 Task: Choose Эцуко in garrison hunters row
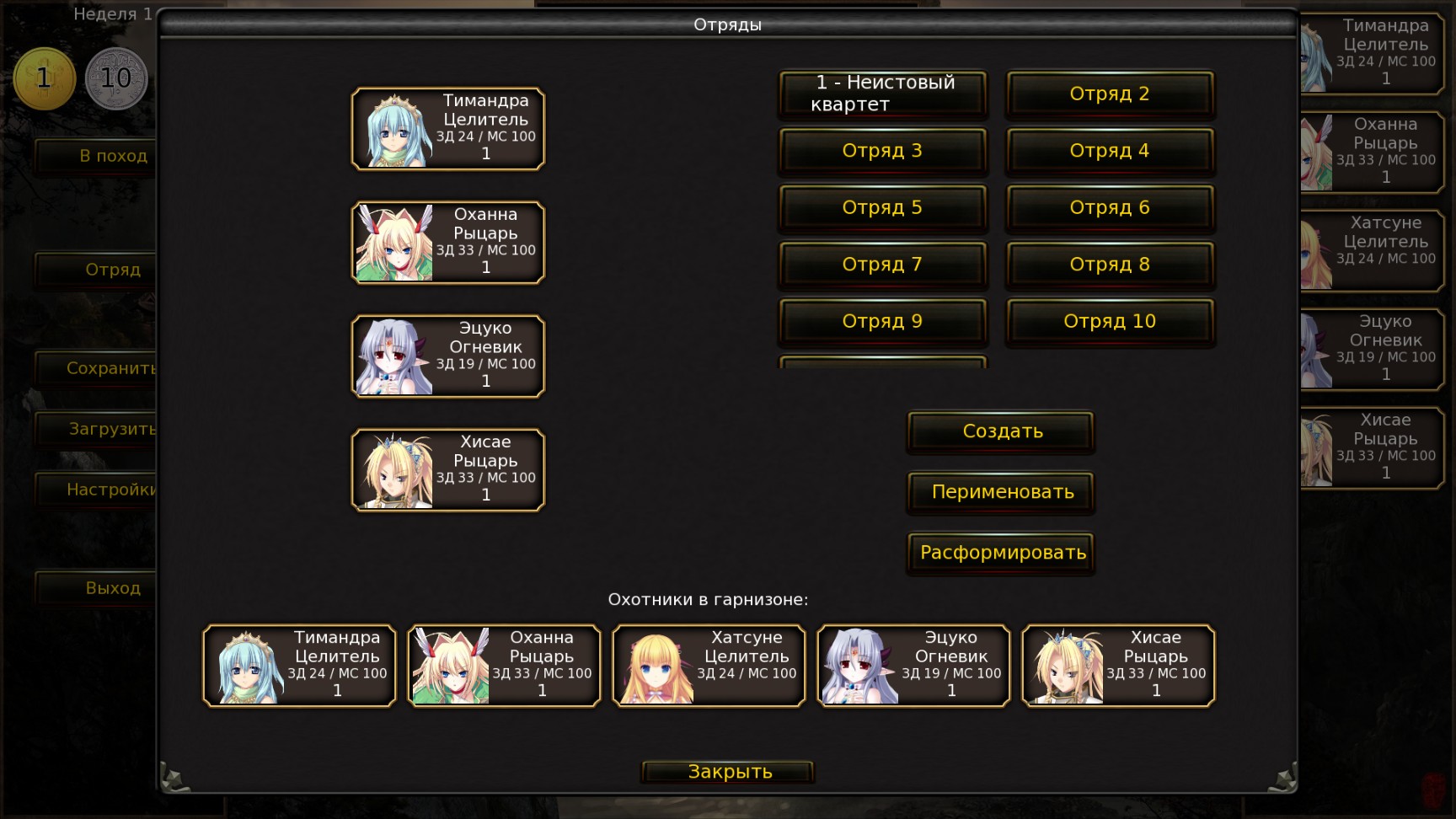pos(913,666)
